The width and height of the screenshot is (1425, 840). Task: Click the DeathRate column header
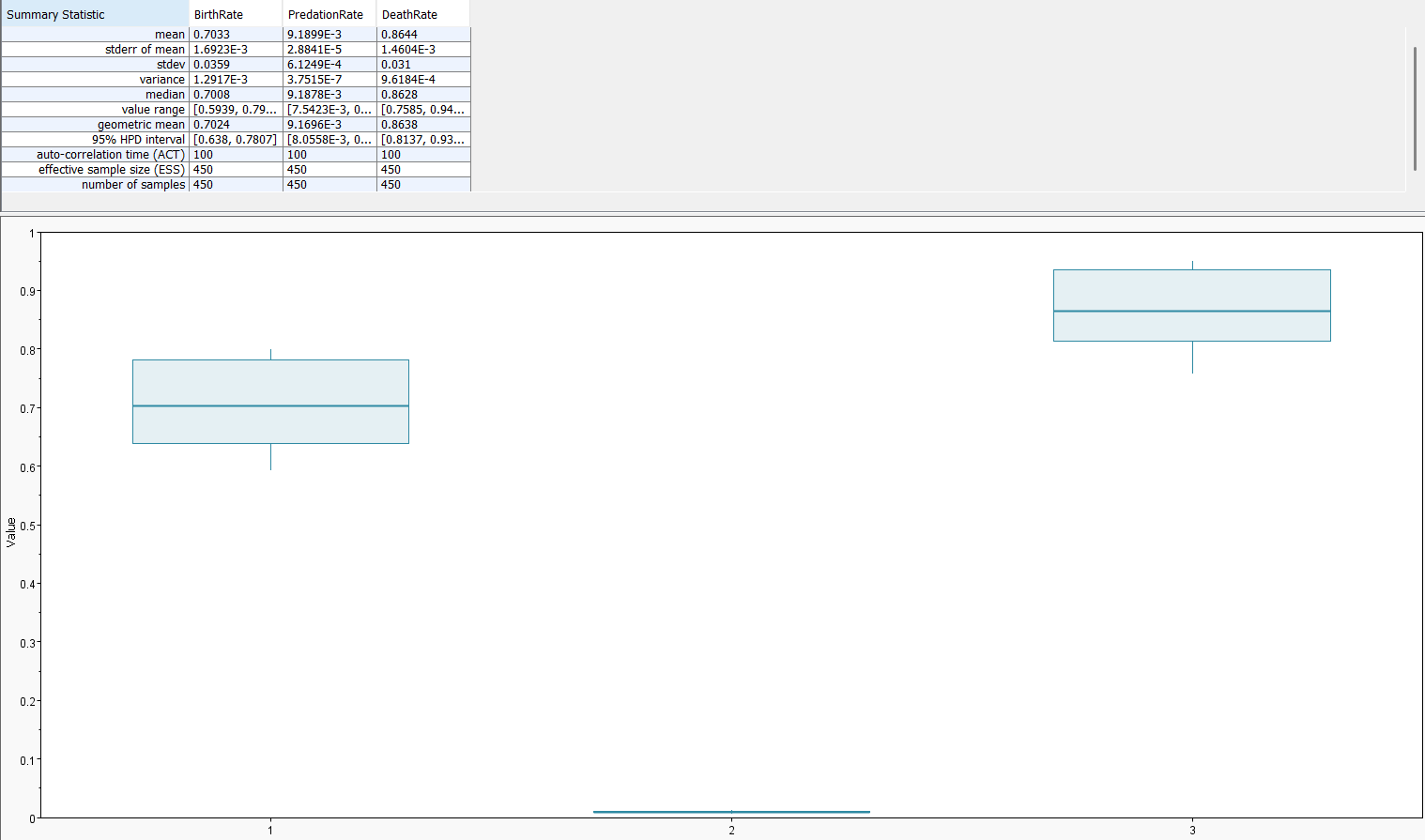coord(422,14)
